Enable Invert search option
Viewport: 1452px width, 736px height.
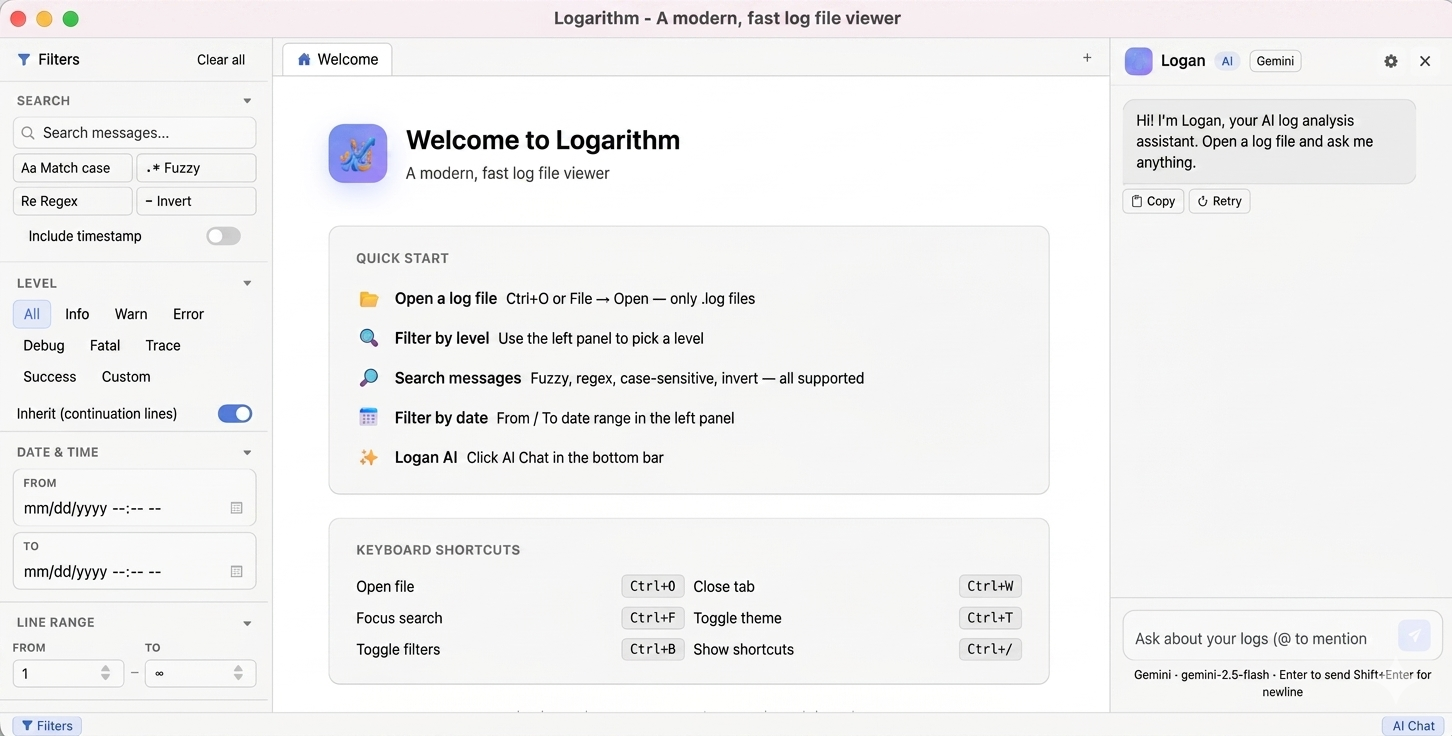click(x=196, y=201)
